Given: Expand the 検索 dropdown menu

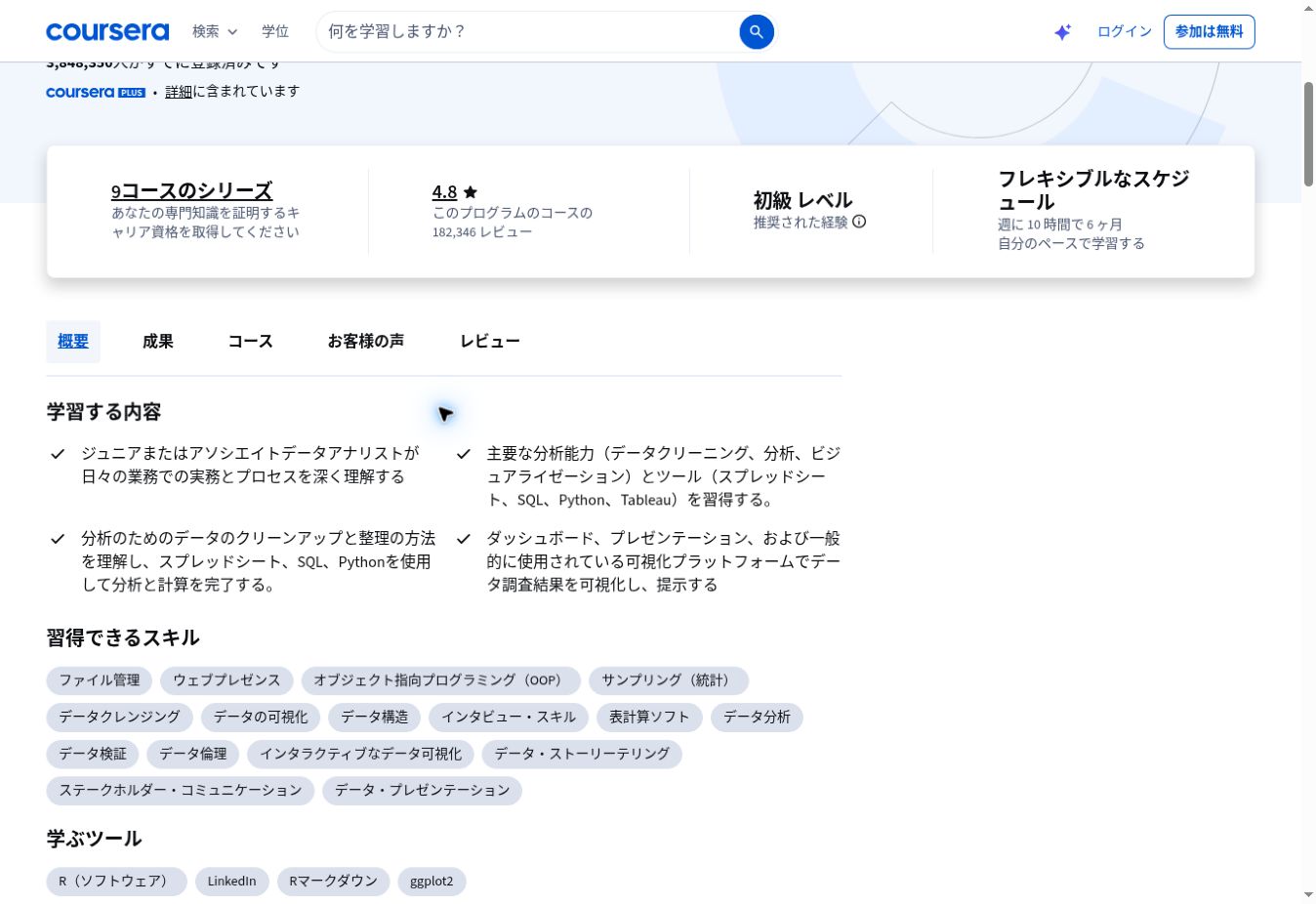Looking at the screenshot, I should tap(215, 31).
